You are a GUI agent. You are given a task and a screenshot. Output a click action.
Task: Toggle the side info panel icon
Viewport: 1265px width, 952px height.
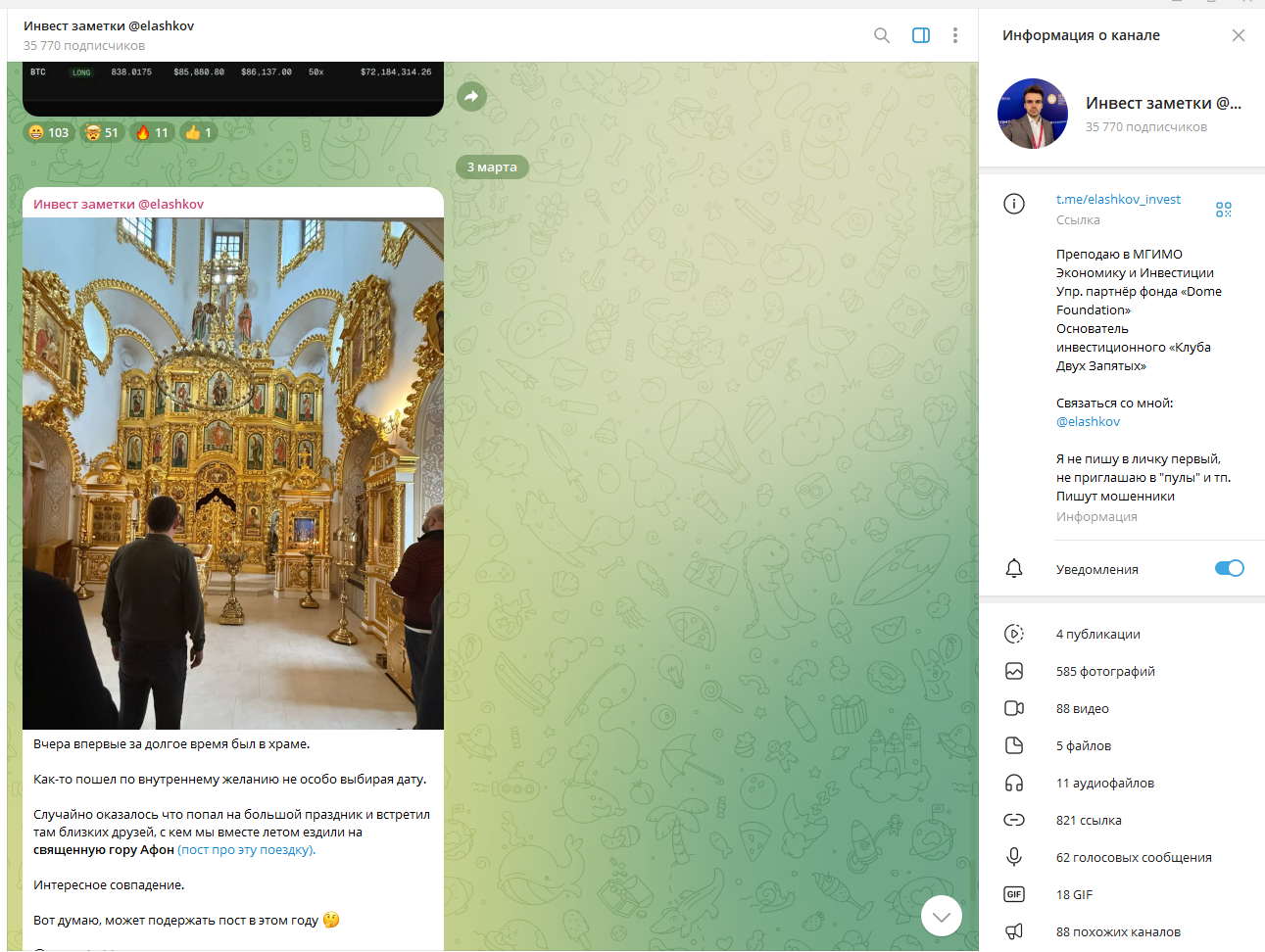tap(921, 35)
